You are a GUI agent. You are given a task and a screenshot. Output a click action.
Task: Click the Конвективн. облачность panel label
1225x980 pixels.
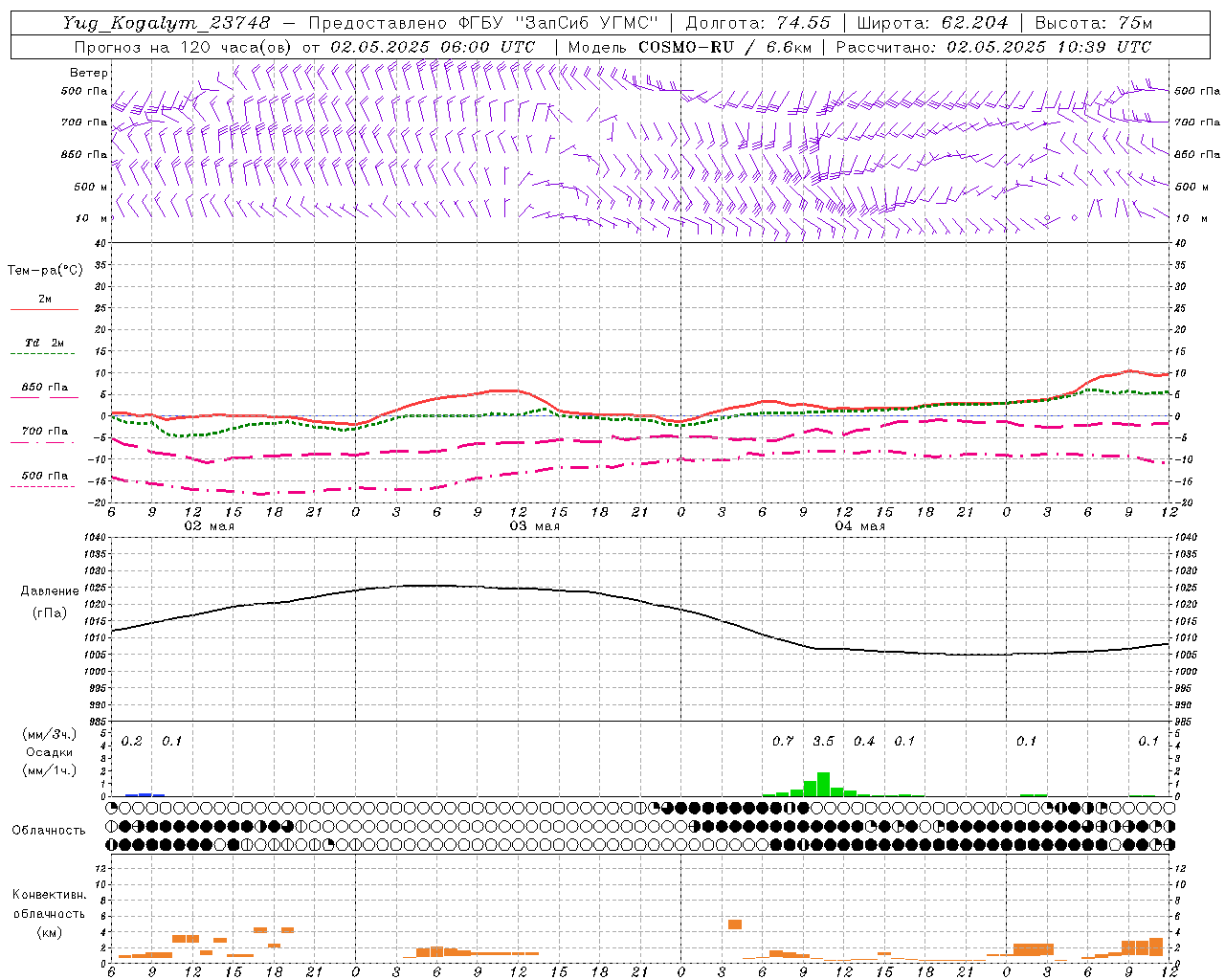50,904
